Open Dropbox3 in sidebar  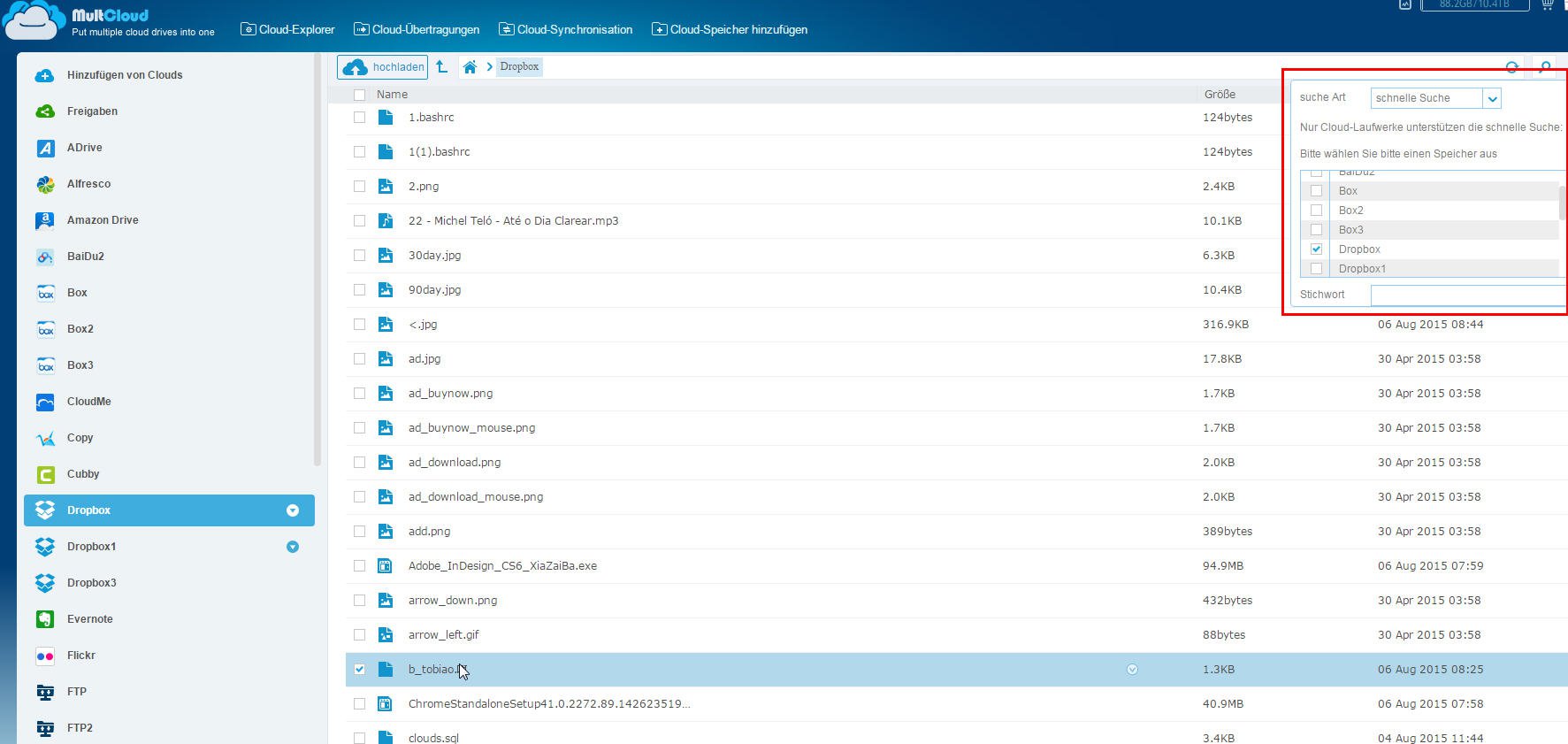(91, 583)
